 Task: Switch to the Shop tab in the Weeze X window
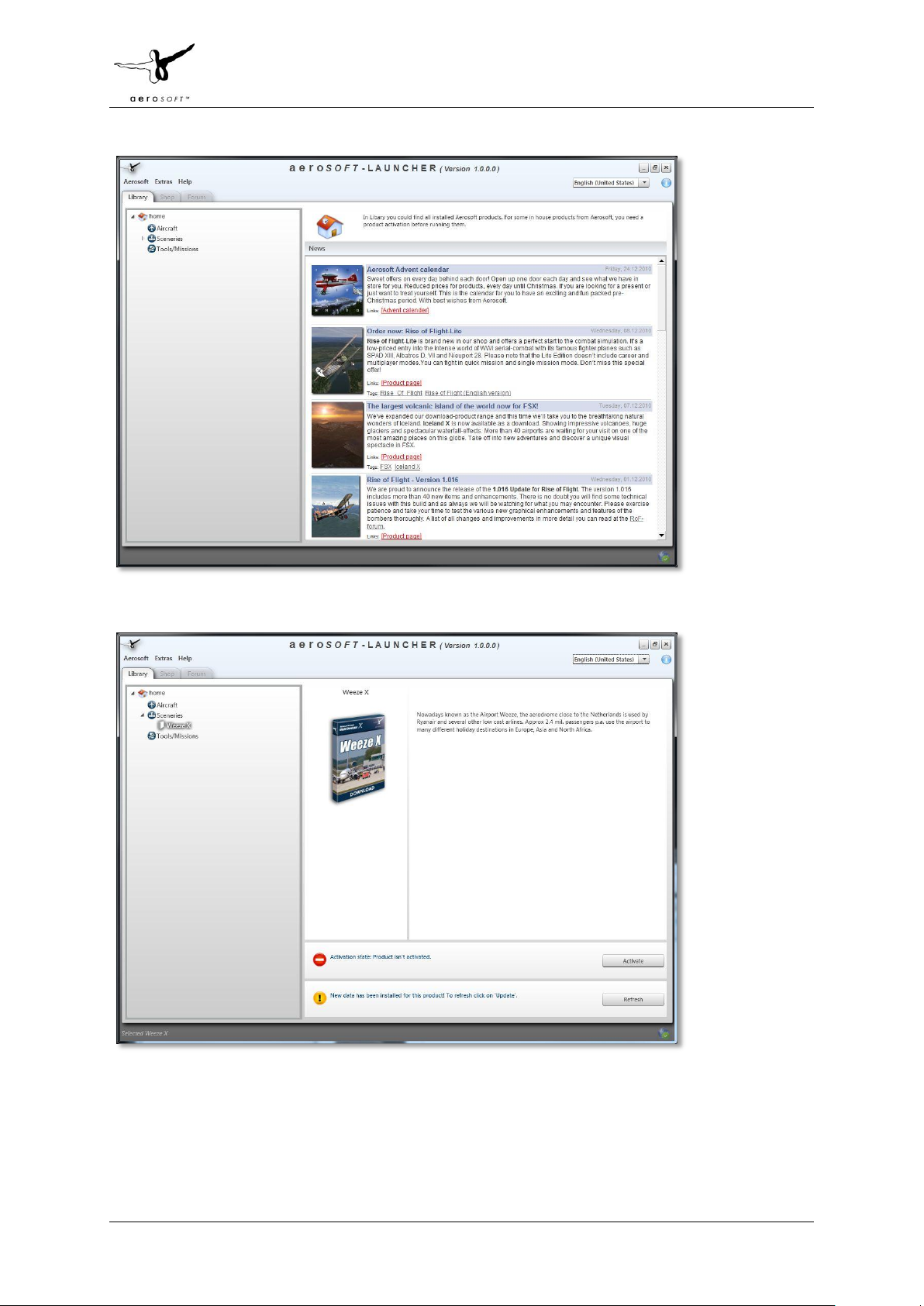(x=167, y=674)
